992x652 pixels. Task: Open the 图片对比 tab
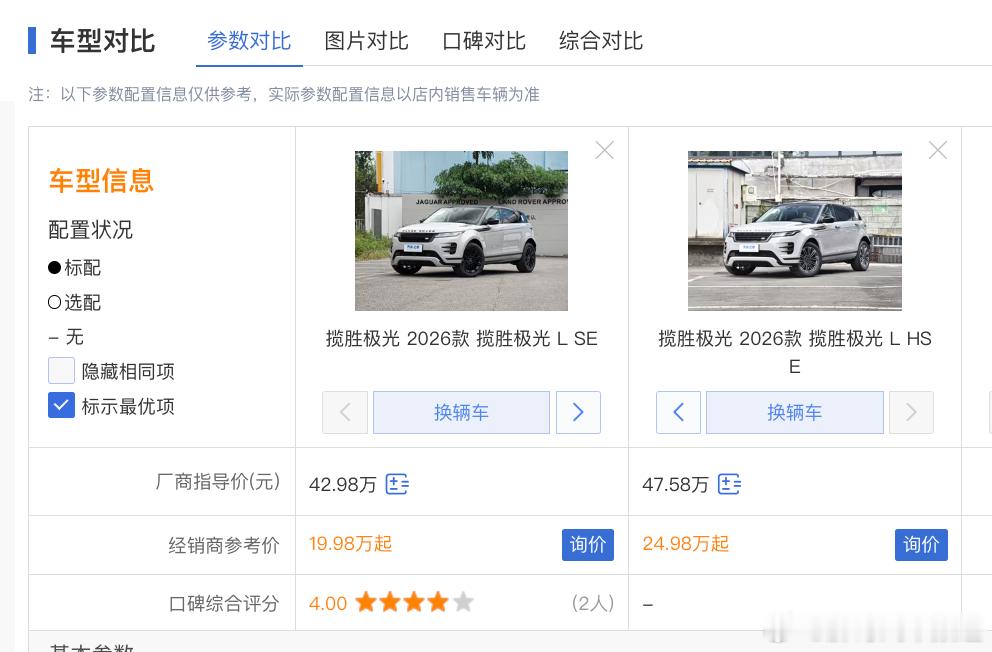coord(366,41)
